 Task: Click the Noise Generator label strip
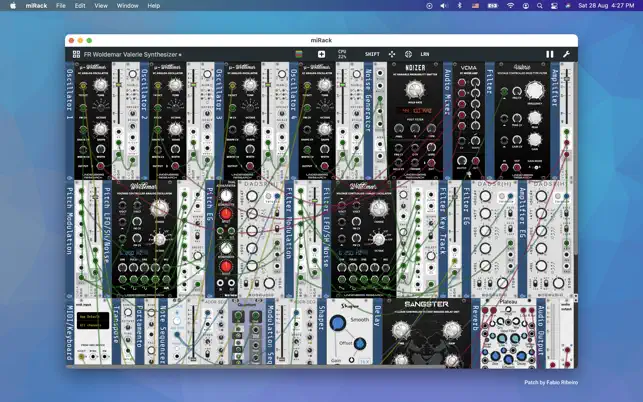[368, 121]
